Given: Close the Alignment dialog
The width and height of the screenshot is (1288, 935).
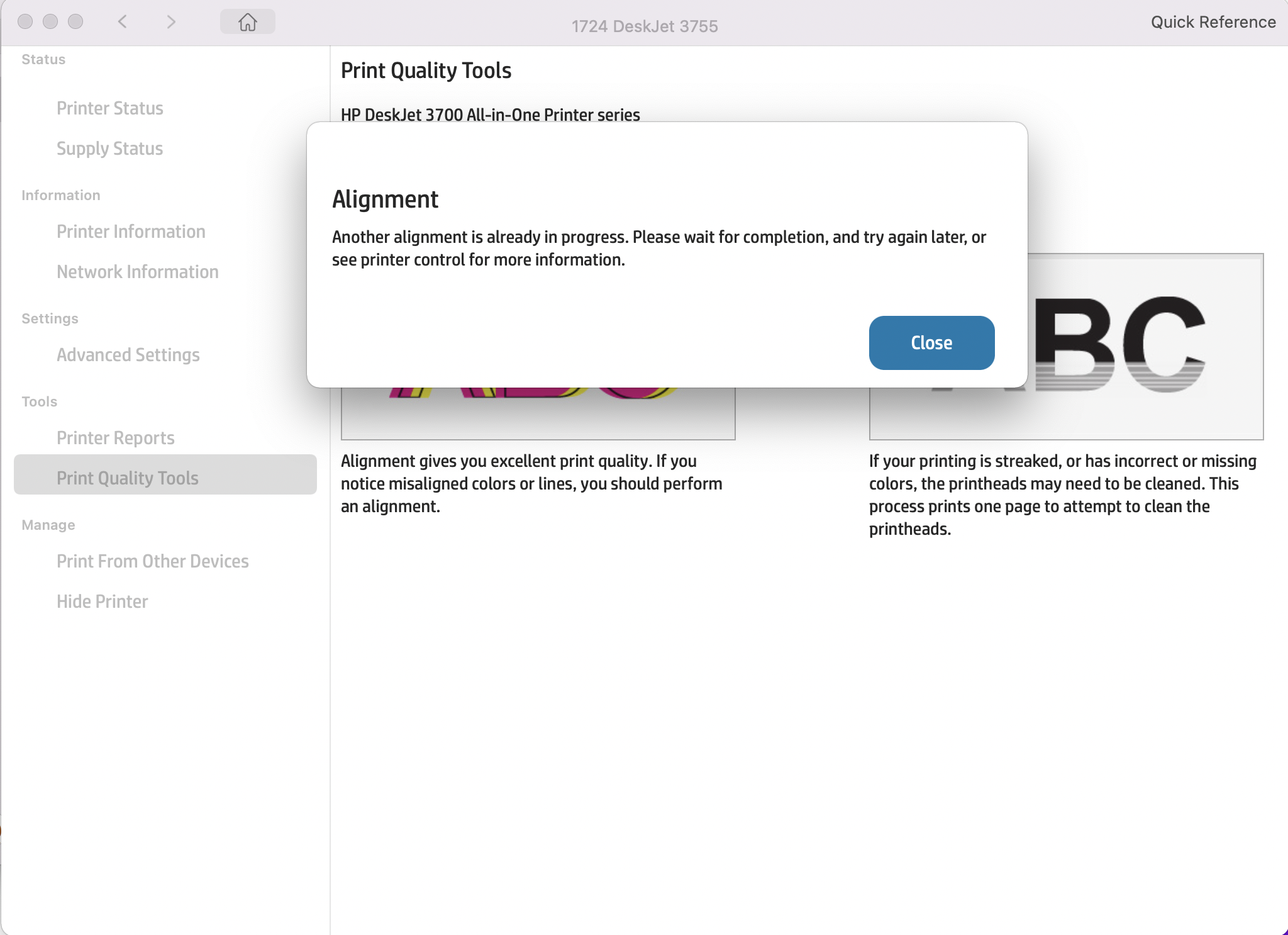Looking at the screenshot, I should (x=931, y=343).
